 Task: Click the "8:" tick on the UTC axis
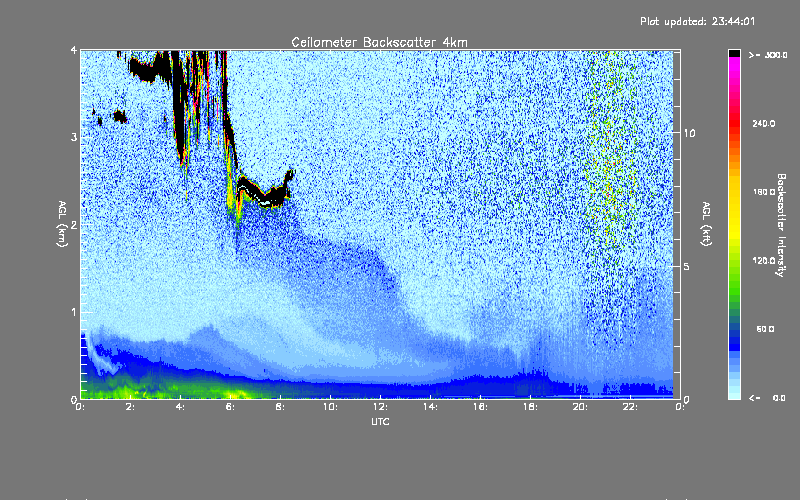[281, 407]
